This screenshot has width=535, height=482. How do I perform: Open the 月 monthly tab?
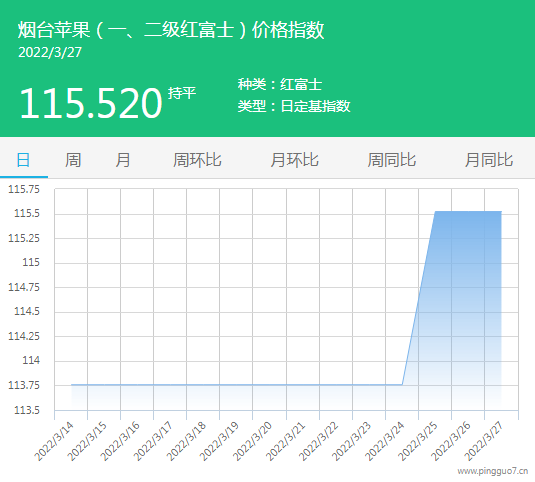click(x=122, y=160)
